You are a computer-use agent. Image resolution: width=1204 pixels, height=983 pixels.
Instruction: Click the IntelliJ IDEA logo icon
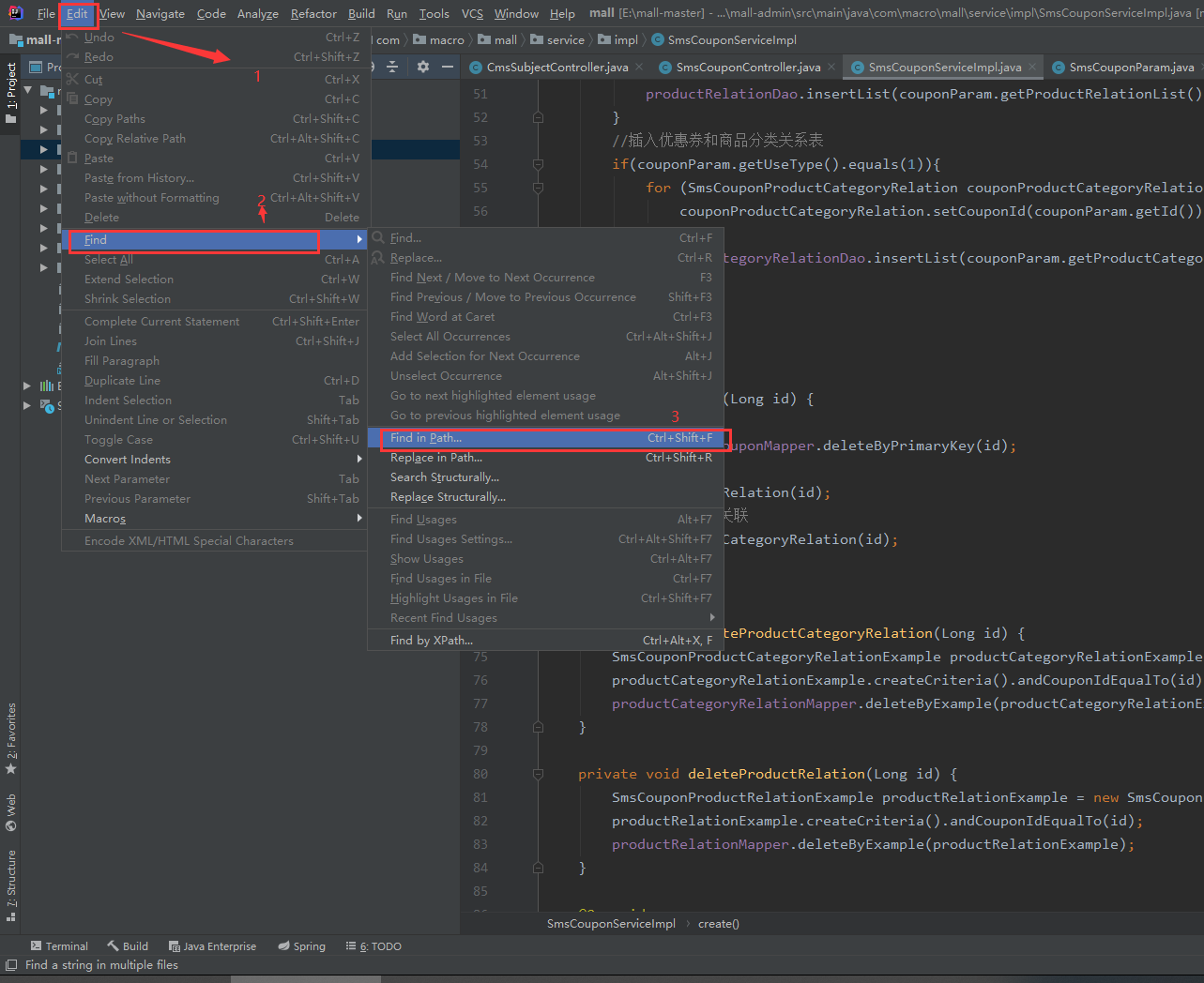click(15, 13)
